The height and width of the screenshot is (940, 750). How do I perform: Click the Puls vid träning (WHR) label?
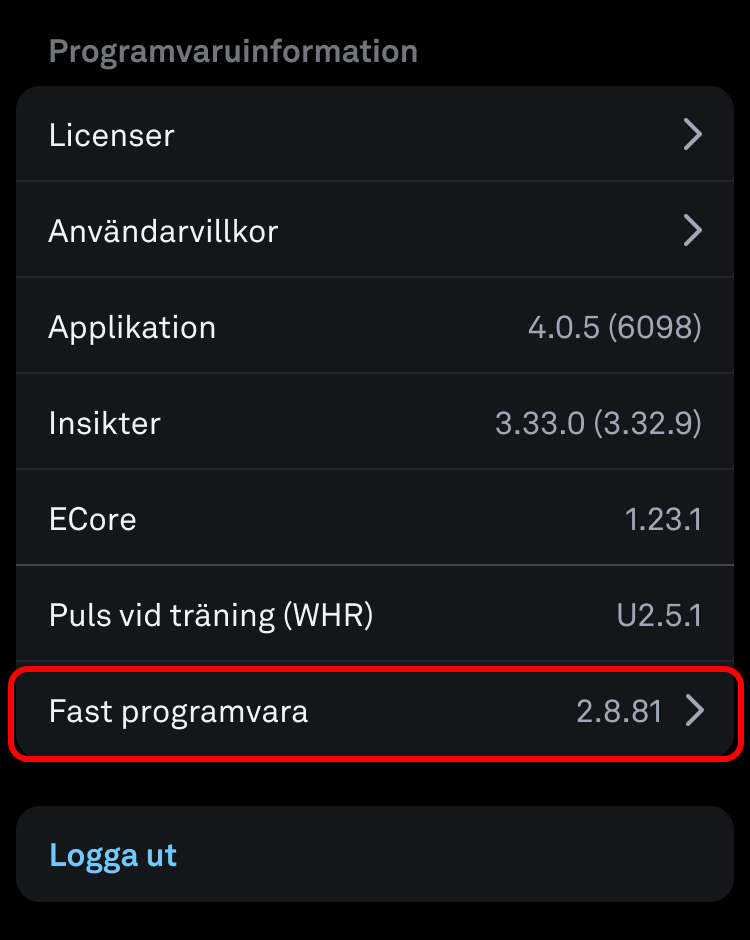(x=210, y=615)
